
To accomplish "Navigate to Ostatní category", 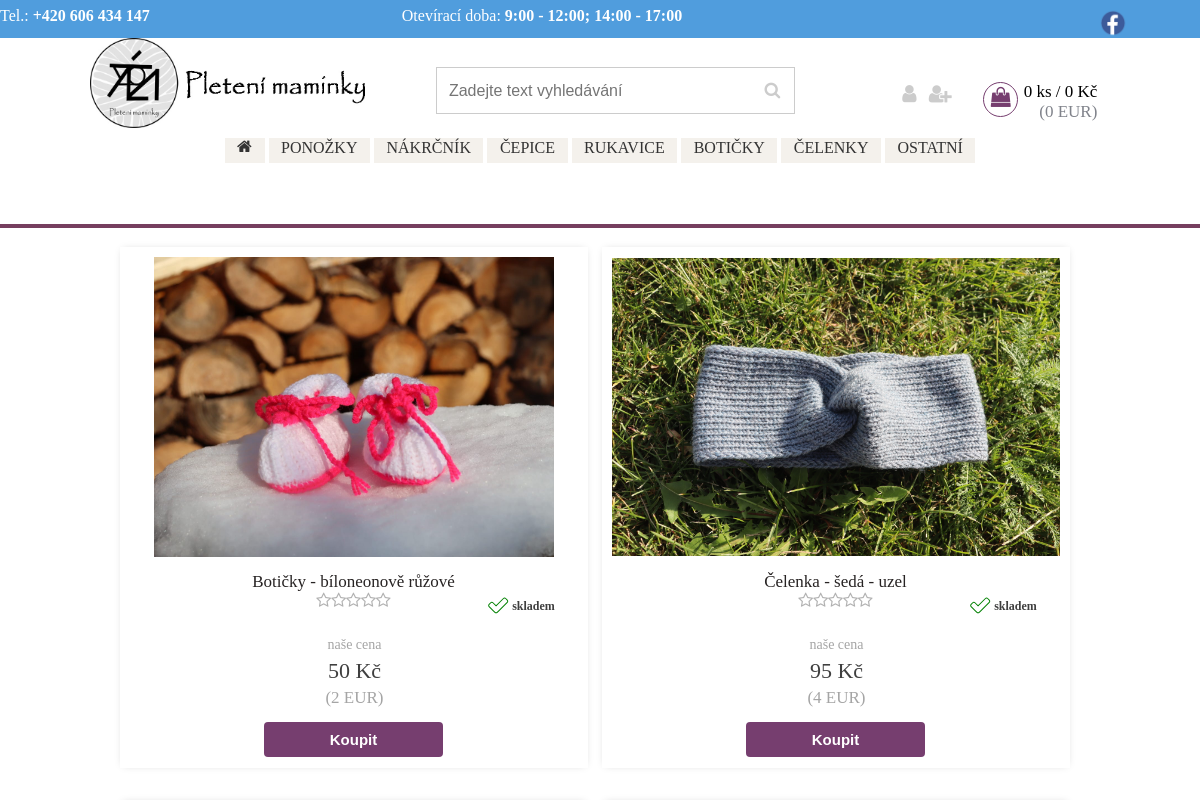I will pyautogui.click(x=929, y=148).
